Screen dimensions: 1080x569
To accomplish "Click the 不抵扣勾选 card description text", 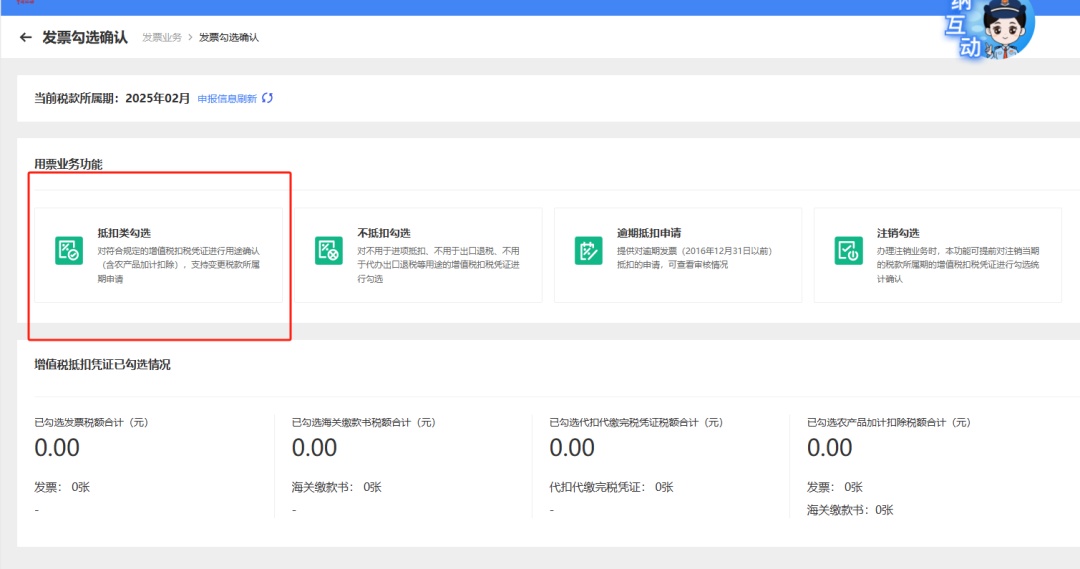I will tap(438, 265).
